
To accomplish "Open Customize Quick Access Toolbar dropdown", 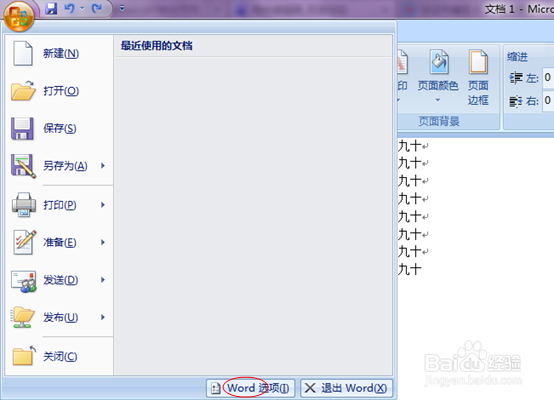I will click(x=122, y=8).
